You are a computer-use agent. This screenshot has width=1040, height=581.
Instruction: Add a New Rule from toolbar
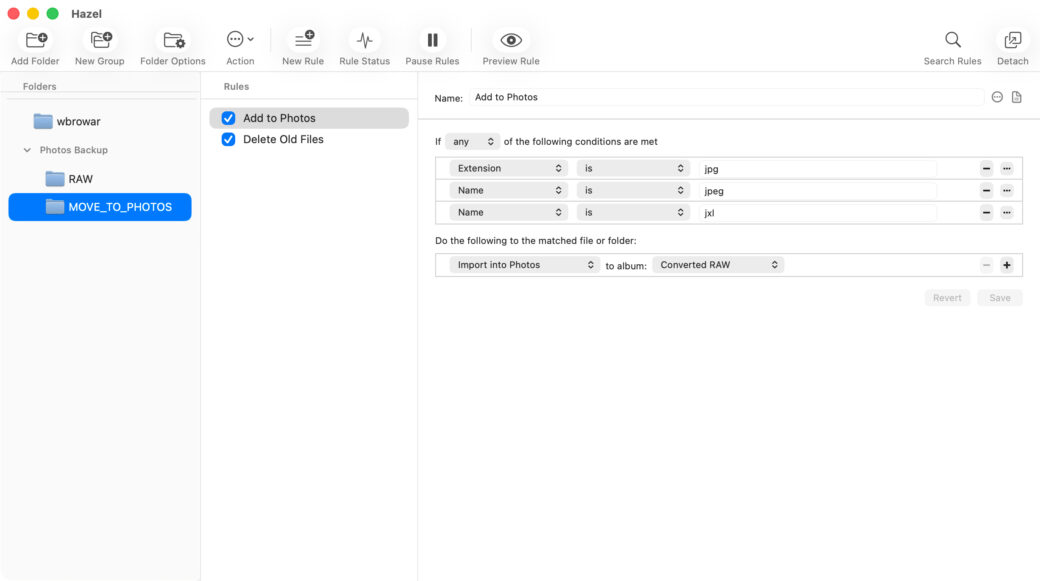303,40
